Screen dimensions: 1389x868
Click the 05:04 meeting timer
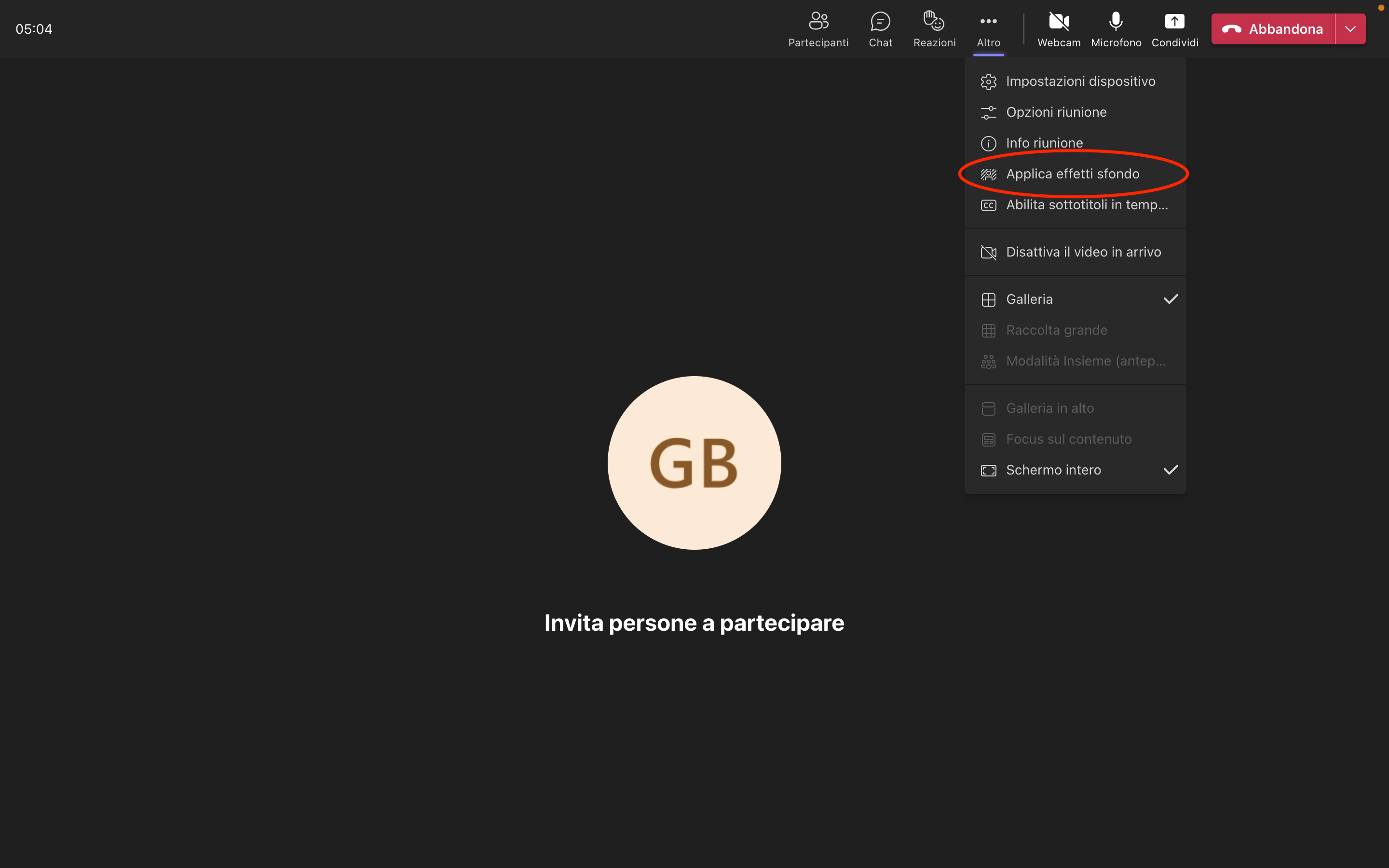(34, 29)
